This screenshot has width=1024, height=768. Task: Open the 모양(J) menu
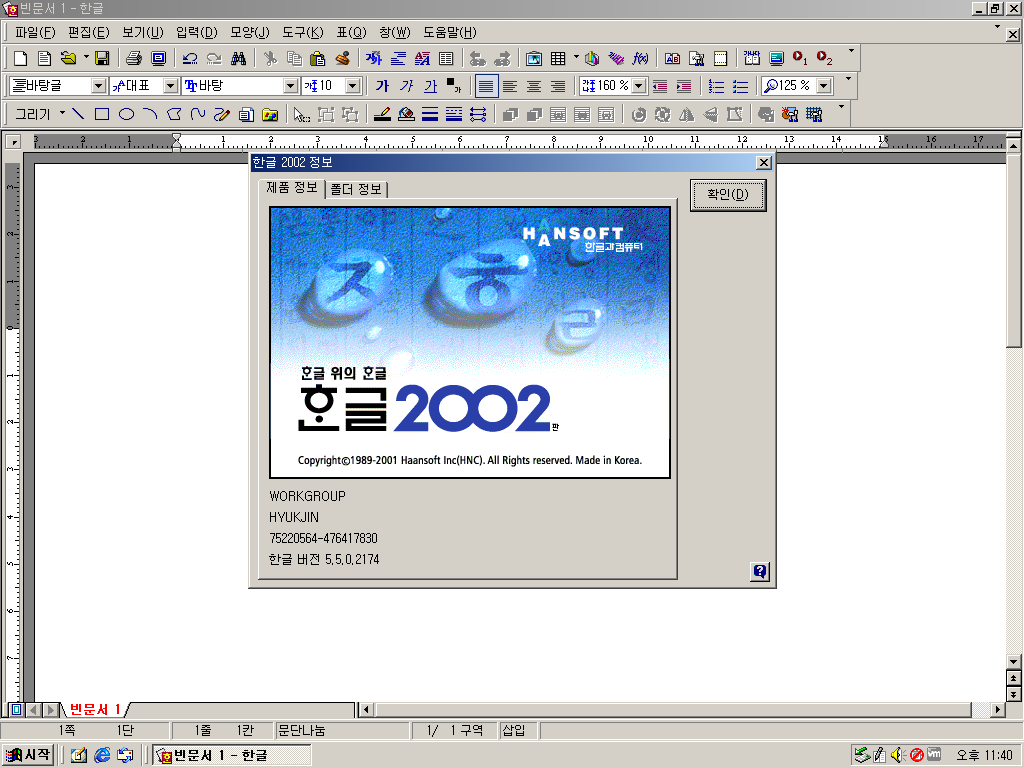point(249,32)
